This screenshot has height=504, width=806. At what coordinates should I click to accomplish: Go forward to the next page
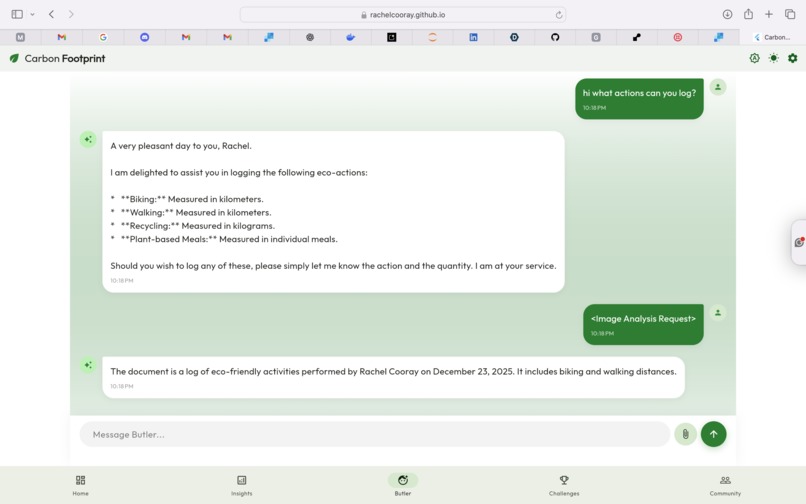71,14
